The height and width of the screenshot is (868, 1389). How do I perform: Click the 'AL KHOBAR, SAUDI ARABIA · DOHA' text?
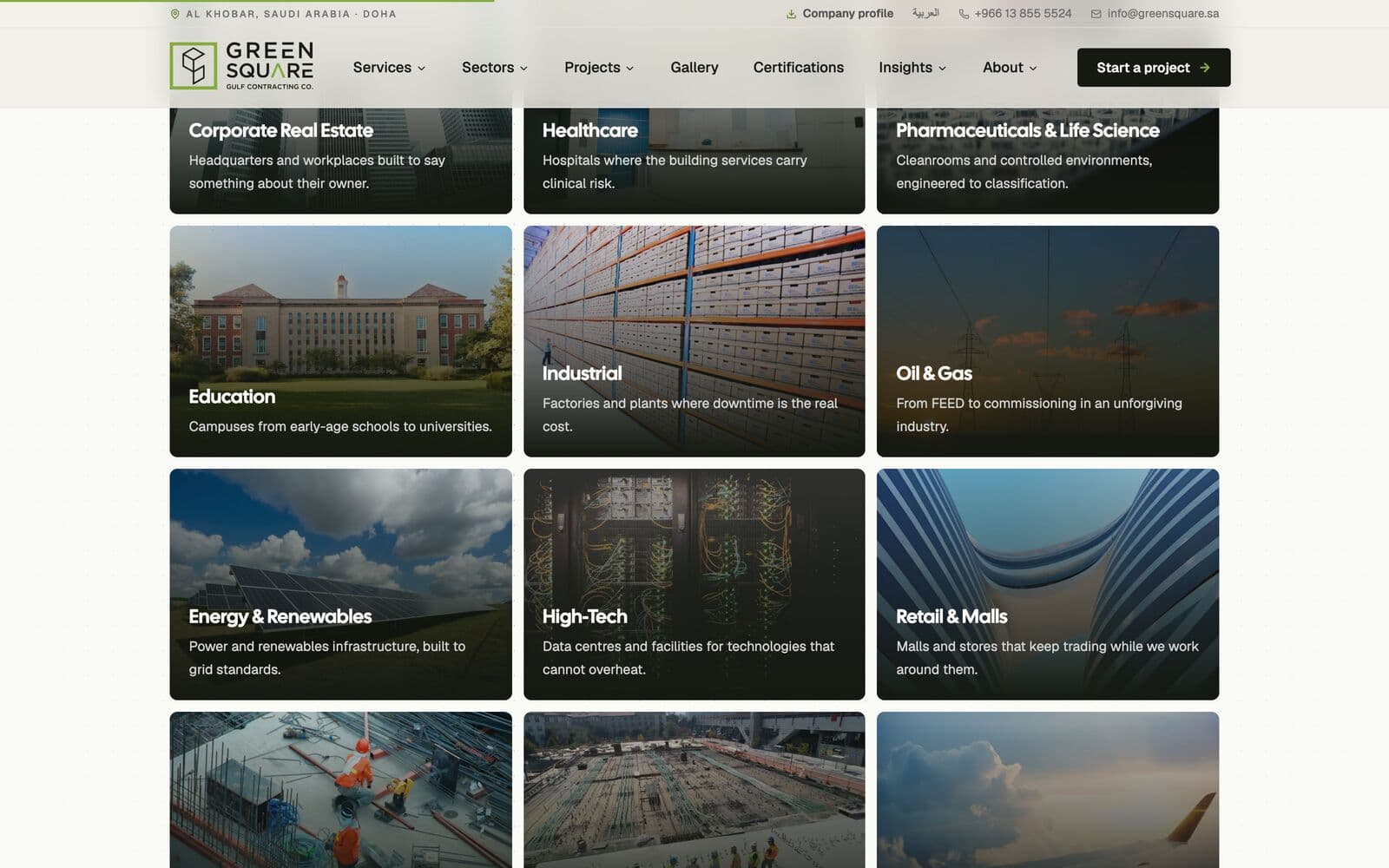[x=291, y=14]
